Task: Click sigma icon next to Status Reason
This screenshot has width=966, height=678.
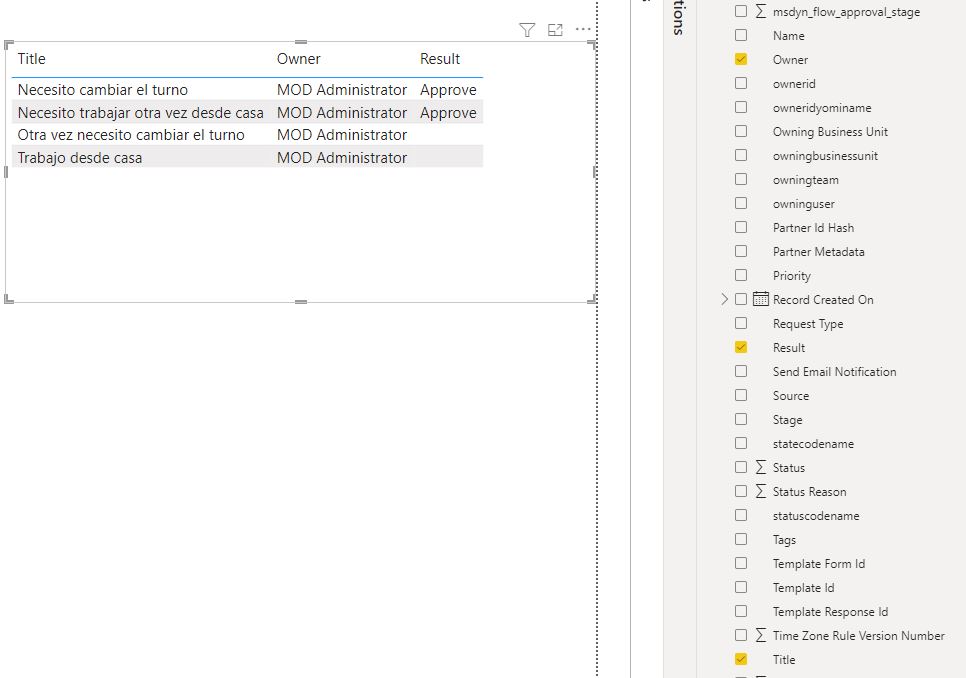Action: (761, 491)
